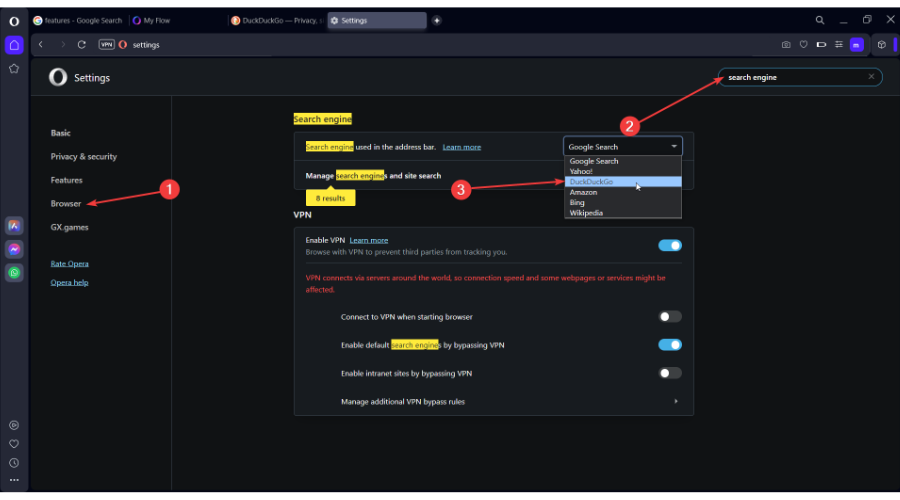The image size is (900, 500).
Task: Open Features settings section
Action: click(67, 180)
